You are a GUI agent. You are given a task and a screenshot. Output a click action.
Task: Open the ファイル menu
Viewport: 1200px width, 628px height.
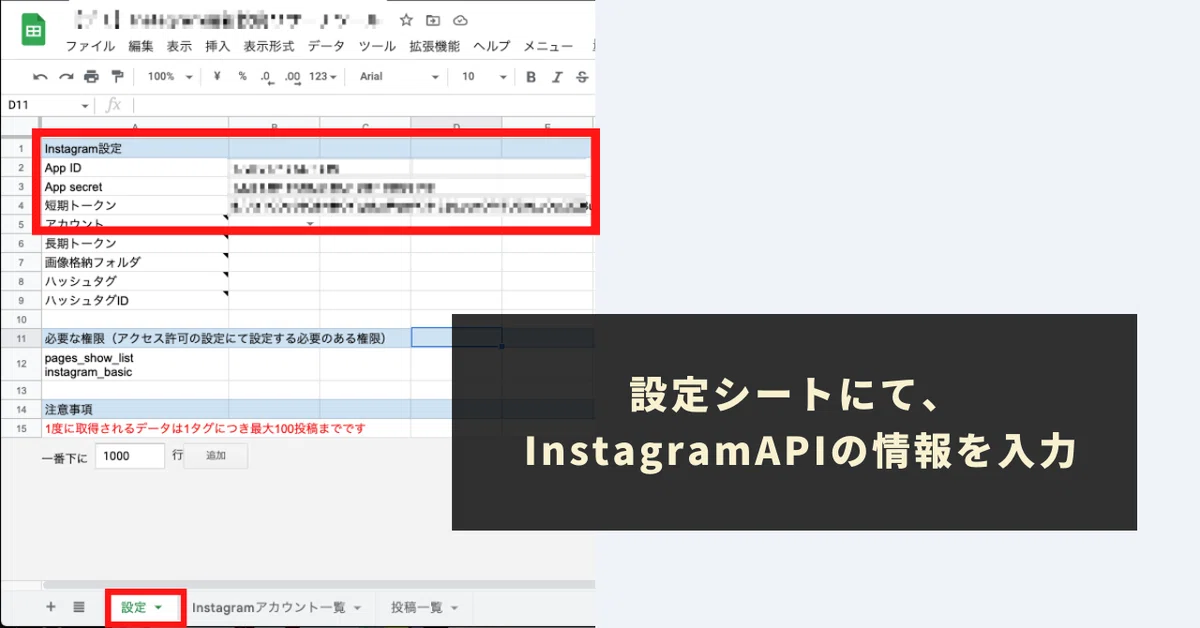[90, 46]
